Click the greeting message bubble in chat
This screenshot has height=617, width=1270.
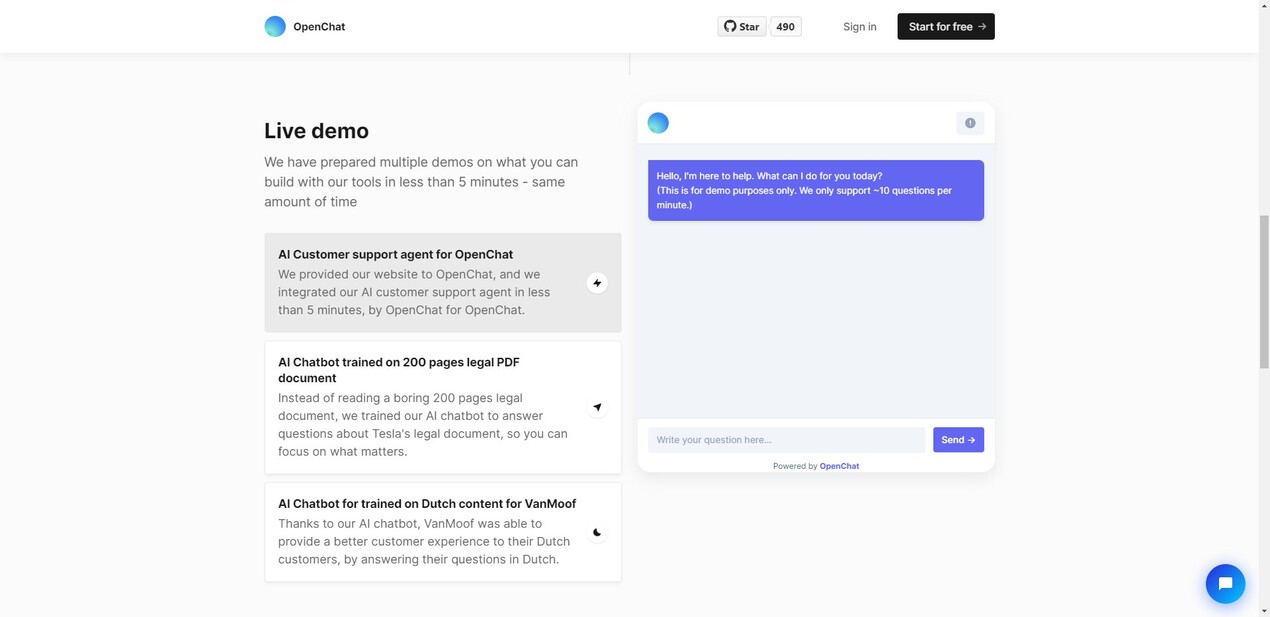(x=816, y=190)
